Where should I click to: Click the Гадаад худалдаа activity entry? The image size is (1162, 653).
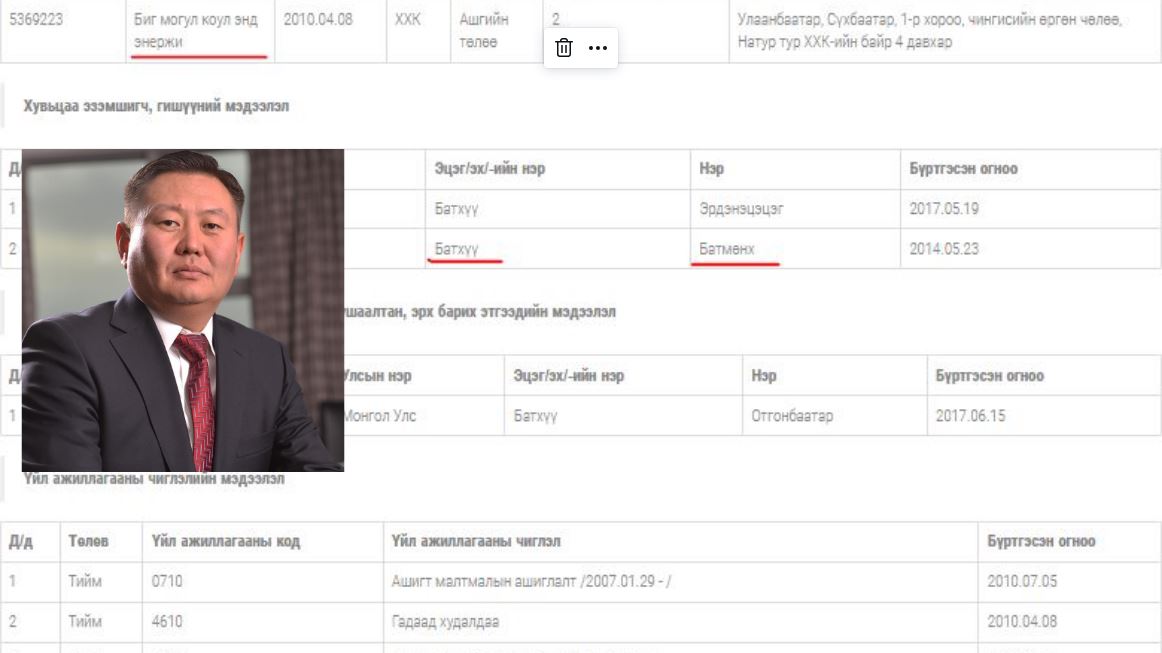point(445,621)
